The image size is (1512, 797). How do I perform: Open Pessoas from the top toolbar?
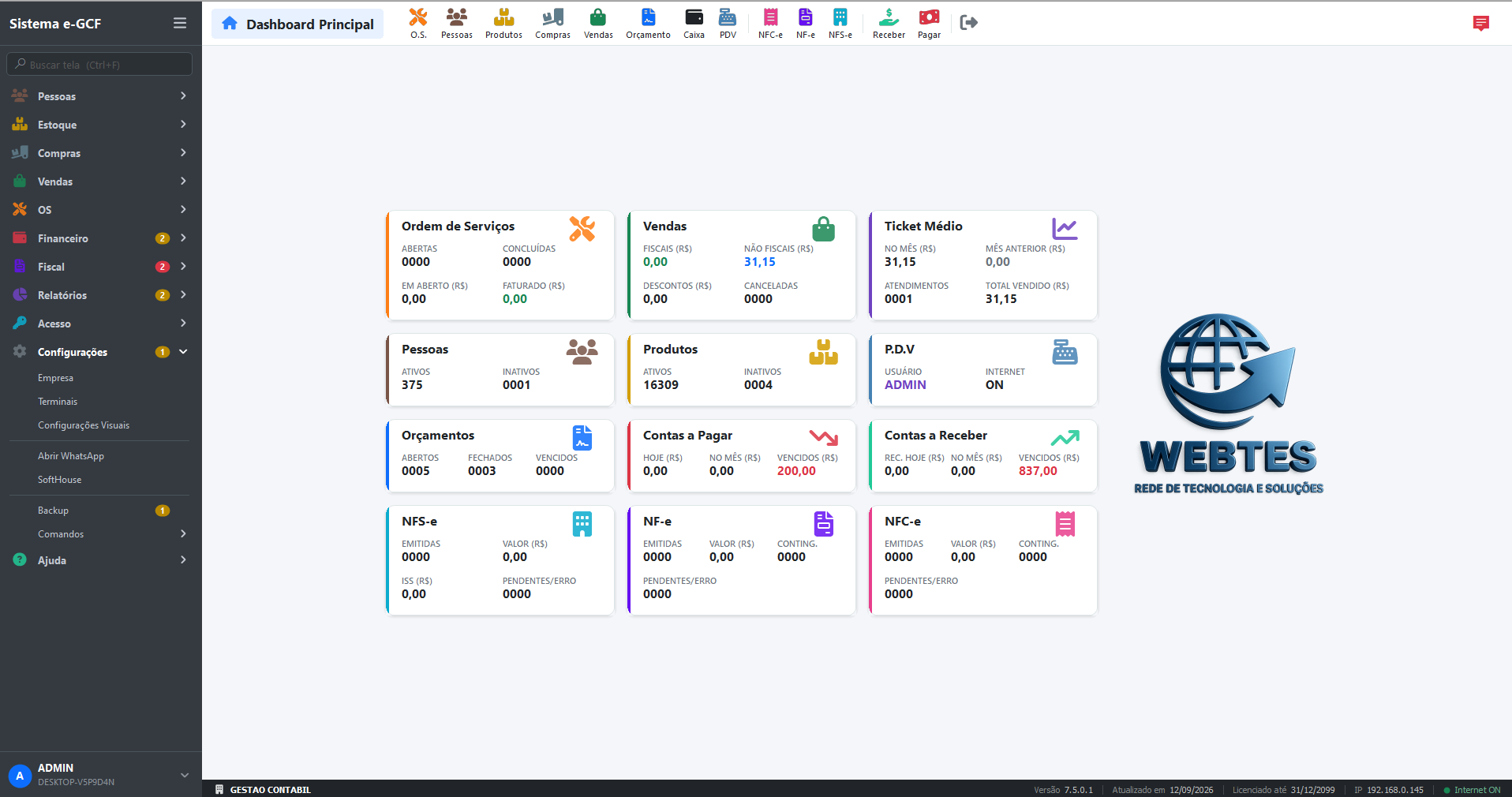457,23
